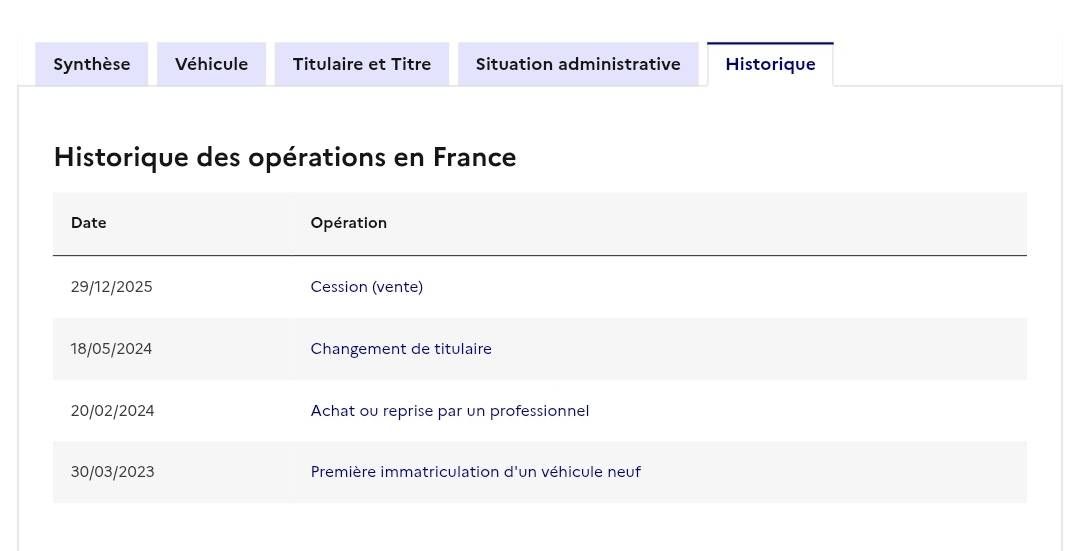Image resolution: width=1079 pixels, height=551 pixels.
Task: Click Première immatriculation d'un véhicule neuf
Action: point(476,472)
